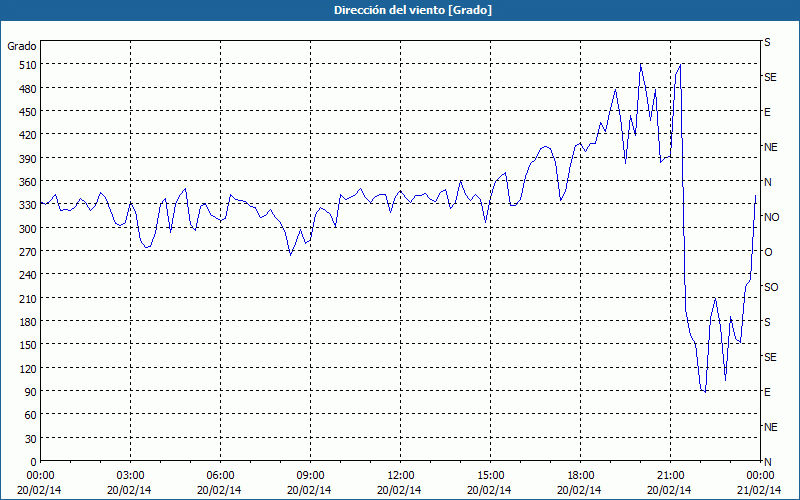Select compass label 'N' level with 360
This screenshot has width=800, height=500.
(767, 182)
